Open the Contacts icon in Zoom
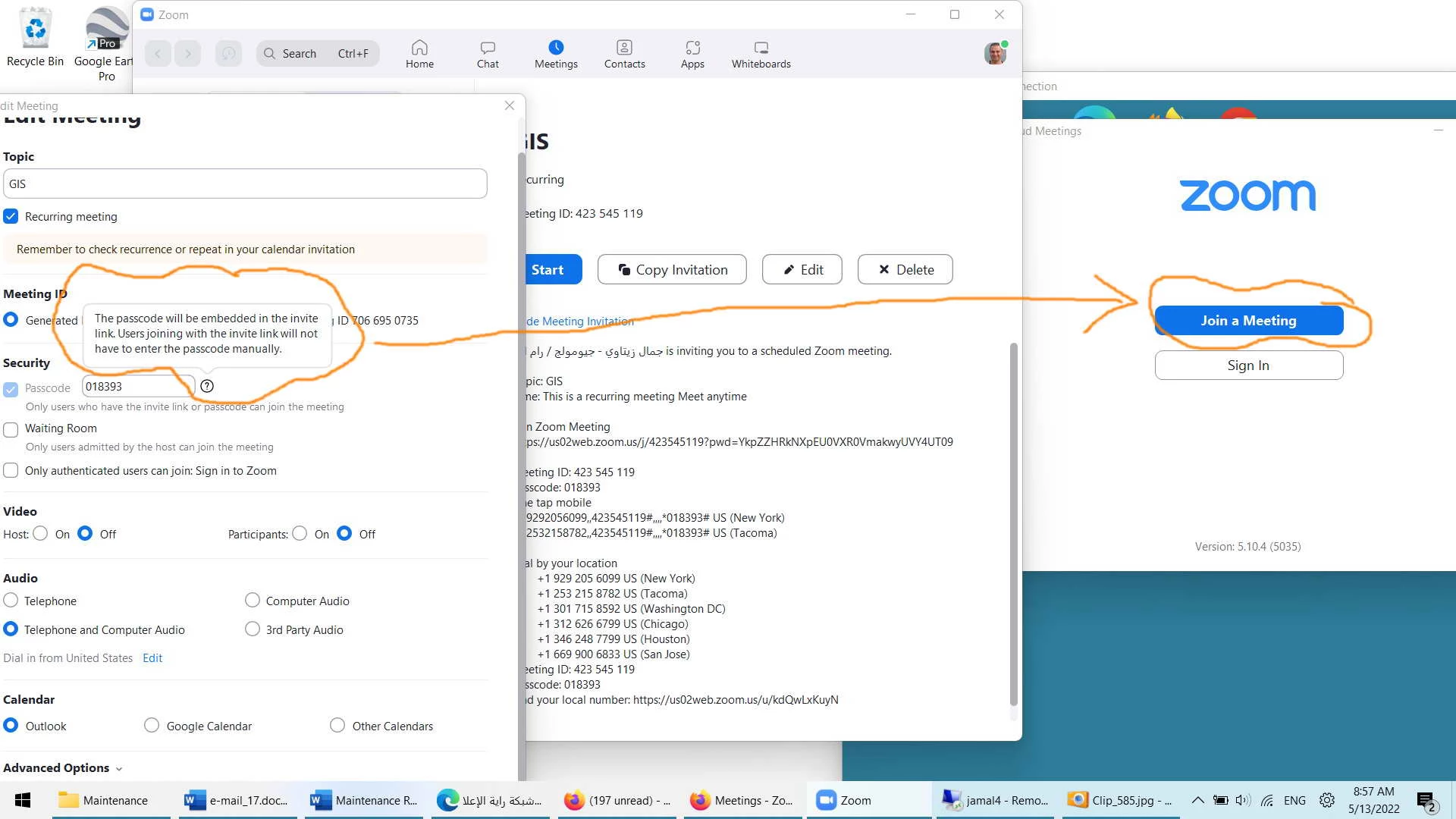The height and width of the screenshot is (819, 1456). (x=624, y=48)
